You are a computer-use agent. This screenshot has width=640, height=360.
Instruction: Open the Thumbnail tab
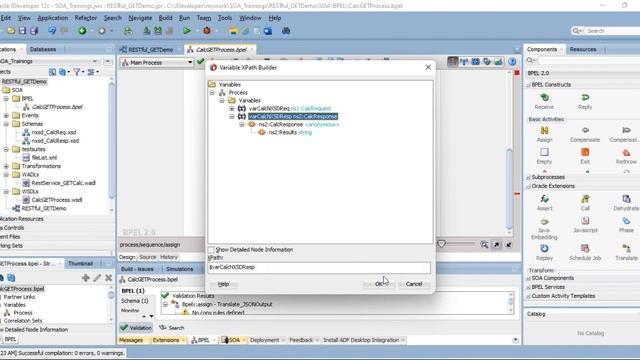[x=80, y=264]
